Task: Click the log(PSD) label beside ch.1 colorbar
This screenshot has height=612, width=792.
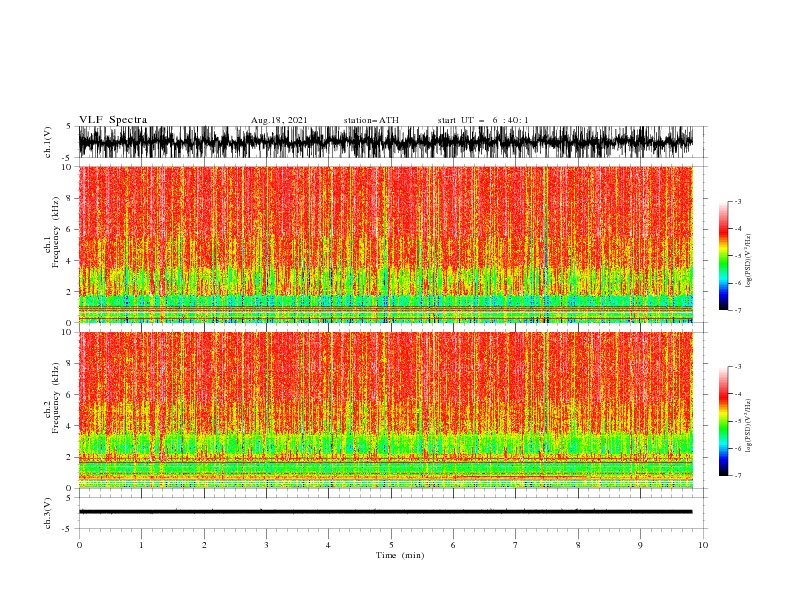Action: (x=748, y=261)
